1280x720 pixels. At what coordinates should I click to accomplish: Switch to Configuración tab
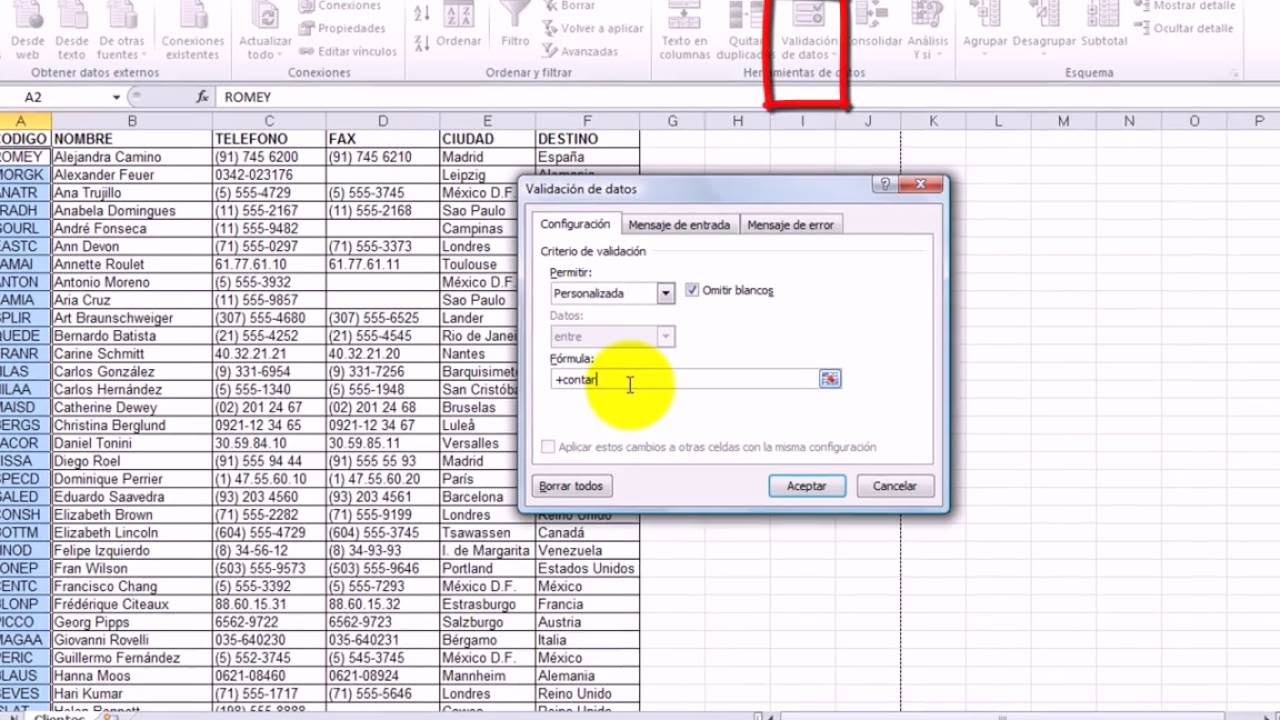pyautogui.click(x=575, y=224)
